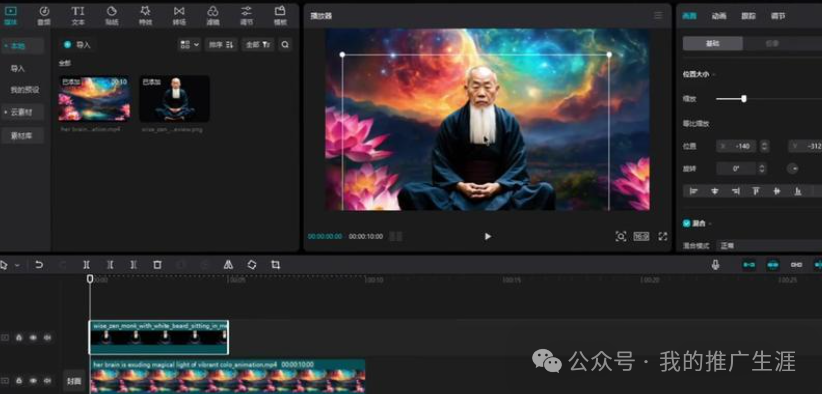Open the Text (文本) tab
This screenshot has width=822, height=394.
tap(78, 15)
